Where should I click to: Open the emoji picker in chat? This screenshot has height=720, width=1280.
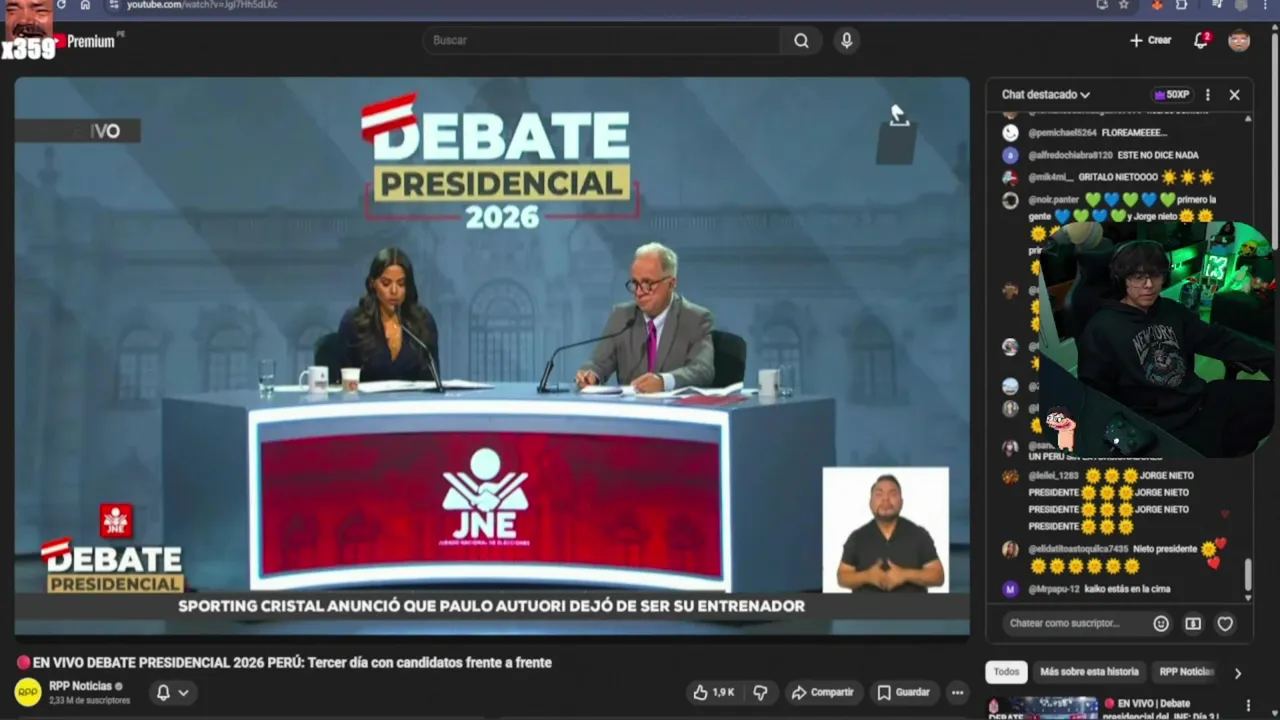click(x=1161, y=624)
